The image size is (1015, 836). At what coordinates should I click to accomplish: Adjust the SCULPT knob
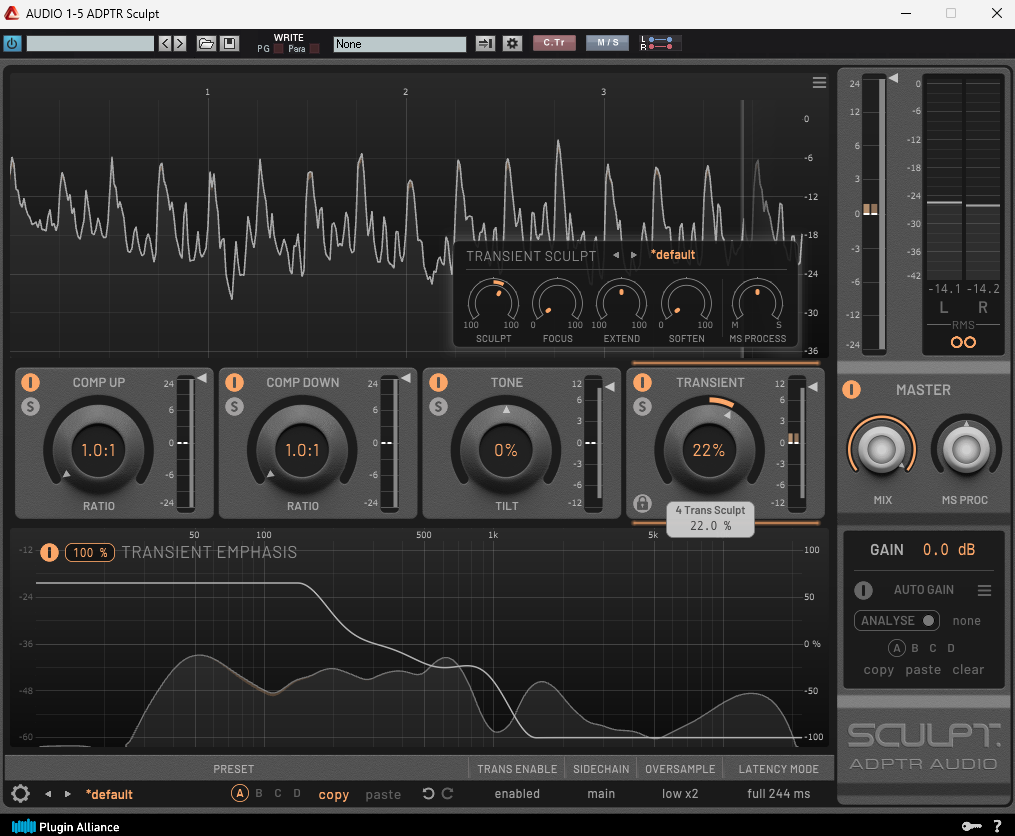[493, 302]
